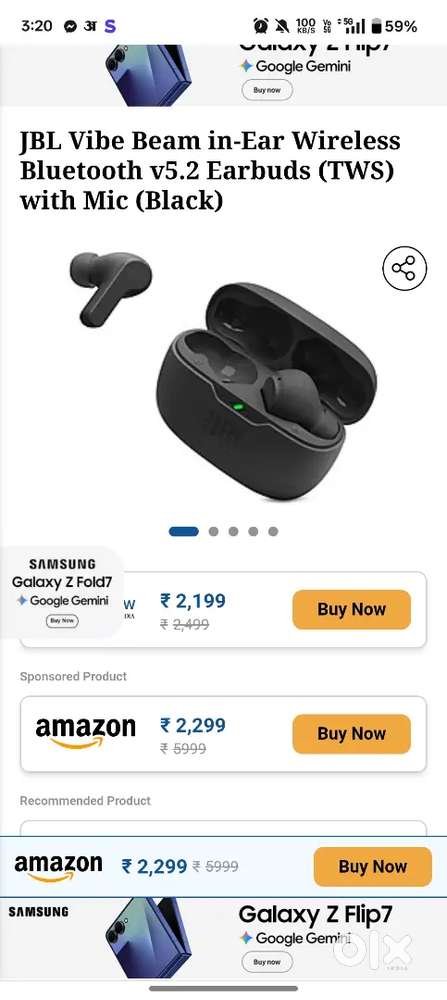Jump to the last carousel dot
Image resolution: width=447 pixels, height=1000 pixels.
(x=273, y=531)
